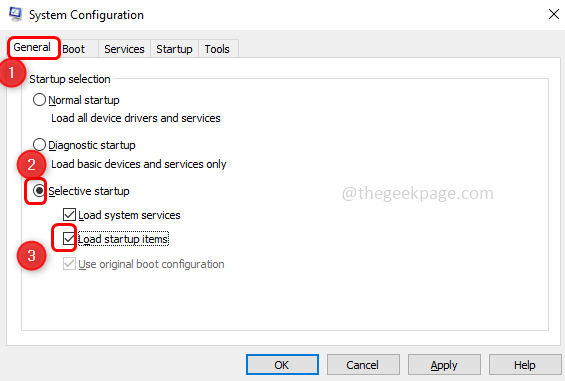Switch to the General tab

32,47
